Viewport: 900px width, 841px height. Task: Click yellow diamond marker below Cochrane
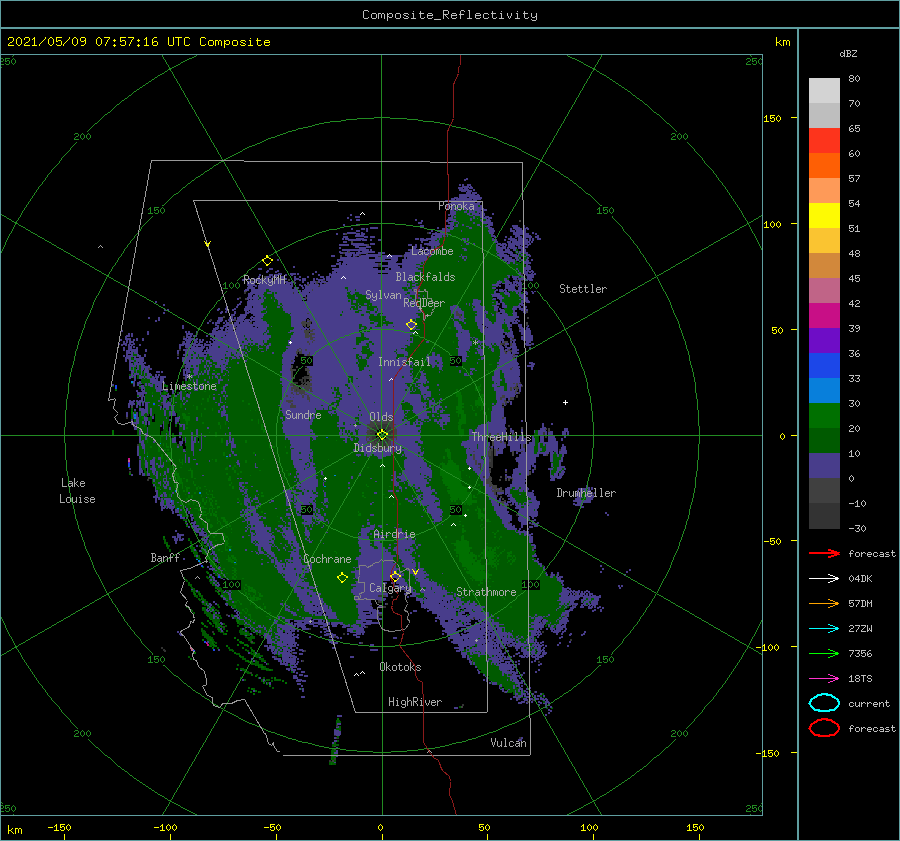(x=342, y=577)
